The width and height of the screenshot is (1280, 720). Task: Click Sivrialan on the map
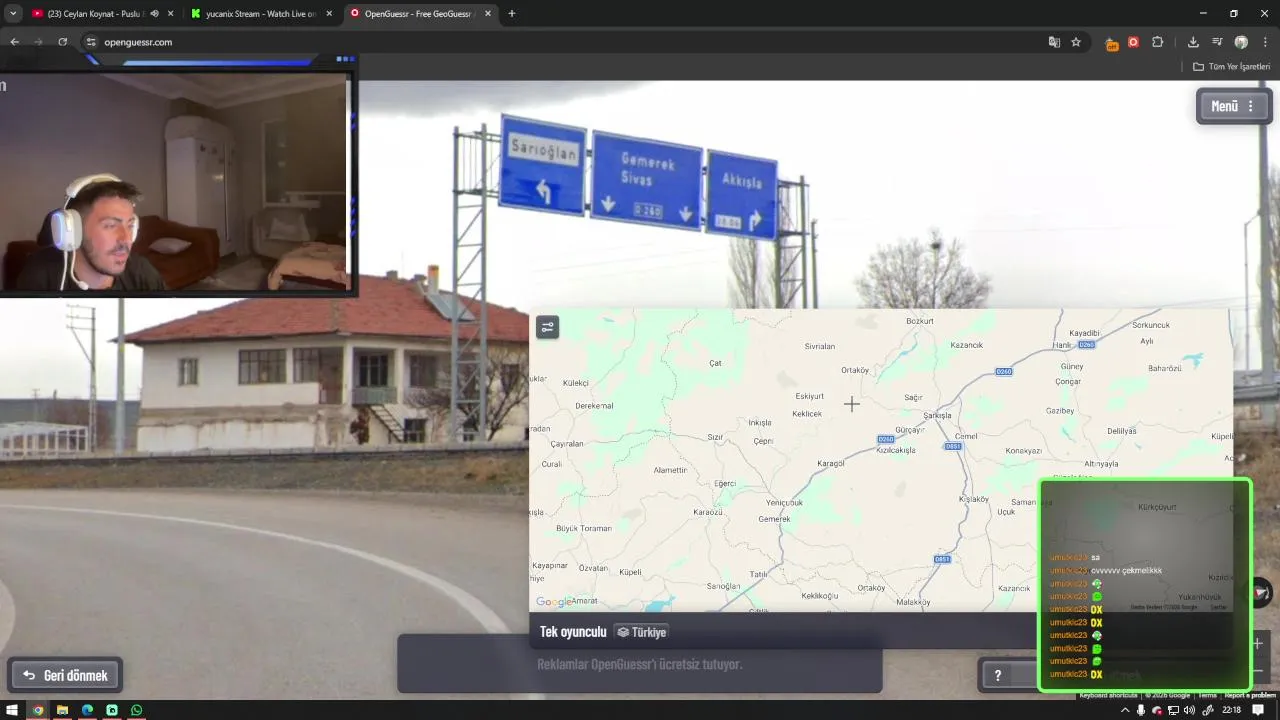pyautogui.click(x=819, y=346)
